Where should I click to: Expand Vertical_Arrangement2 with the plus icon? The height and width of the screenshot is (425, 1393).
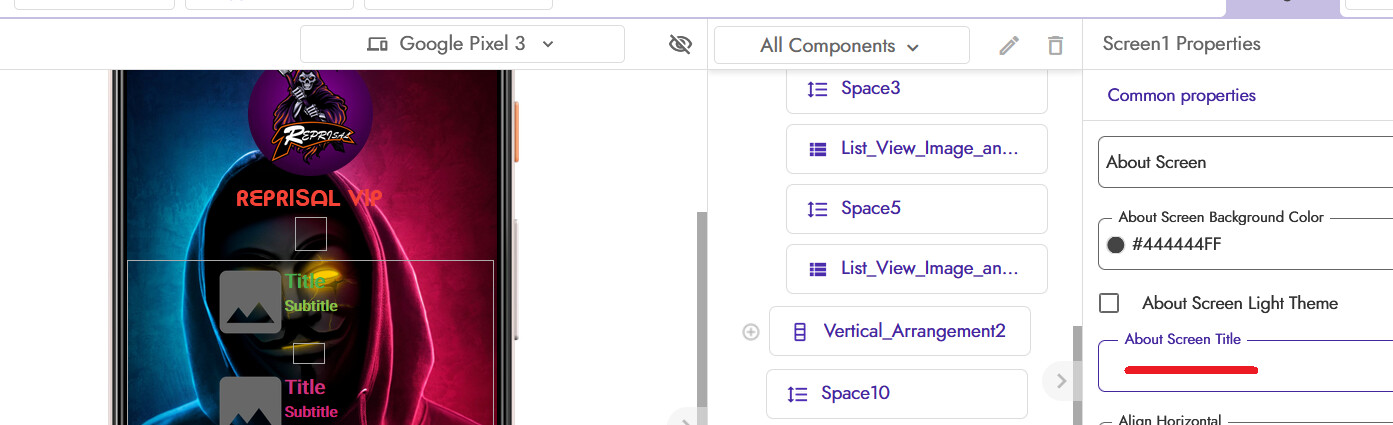(x=751, y=332)
